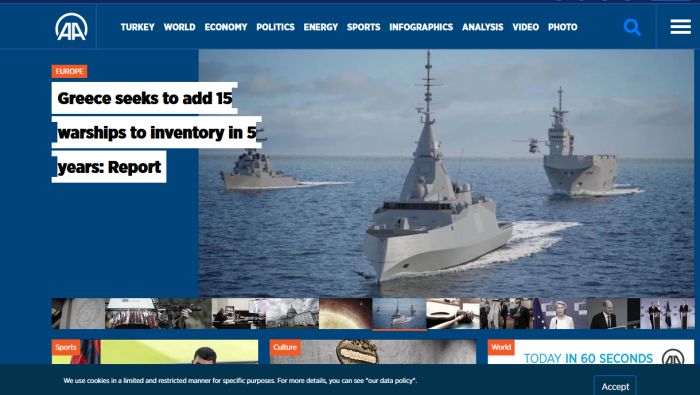The height and width of the screenshot is (395, 700).
Task: Click the large warship hero image
Action: pos(446,173)
